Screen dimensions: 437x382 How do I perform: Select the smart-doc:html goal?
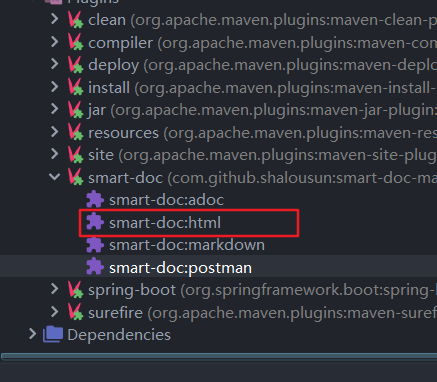coord(165,223)
